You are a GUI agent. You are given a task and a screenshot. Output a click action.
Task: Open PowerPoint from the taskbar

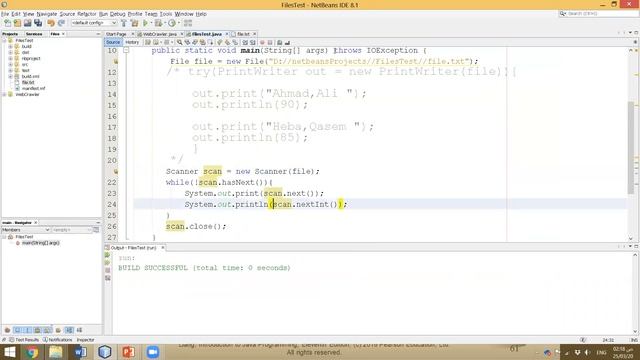[129, 352]
